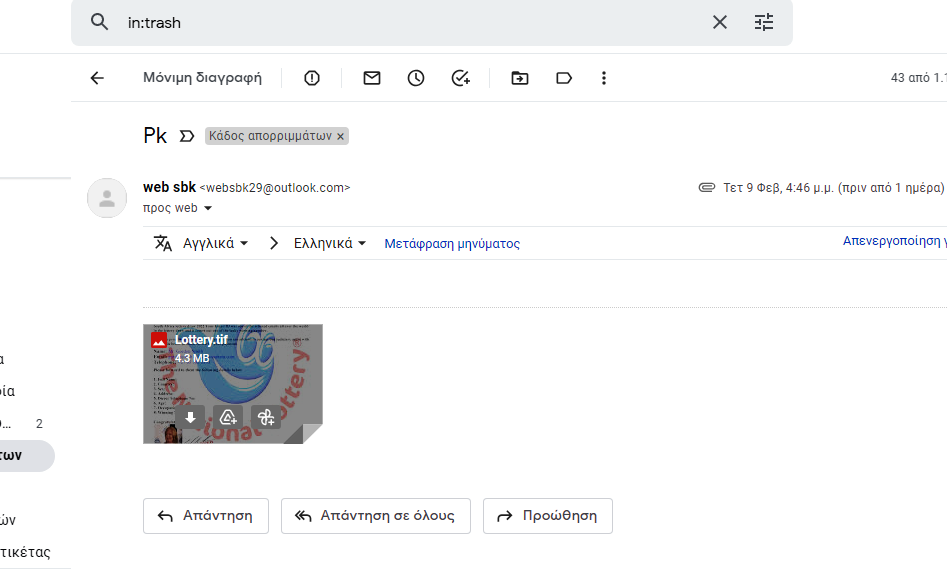Click the back arrow to return to Trash

[x=97, y=78]
